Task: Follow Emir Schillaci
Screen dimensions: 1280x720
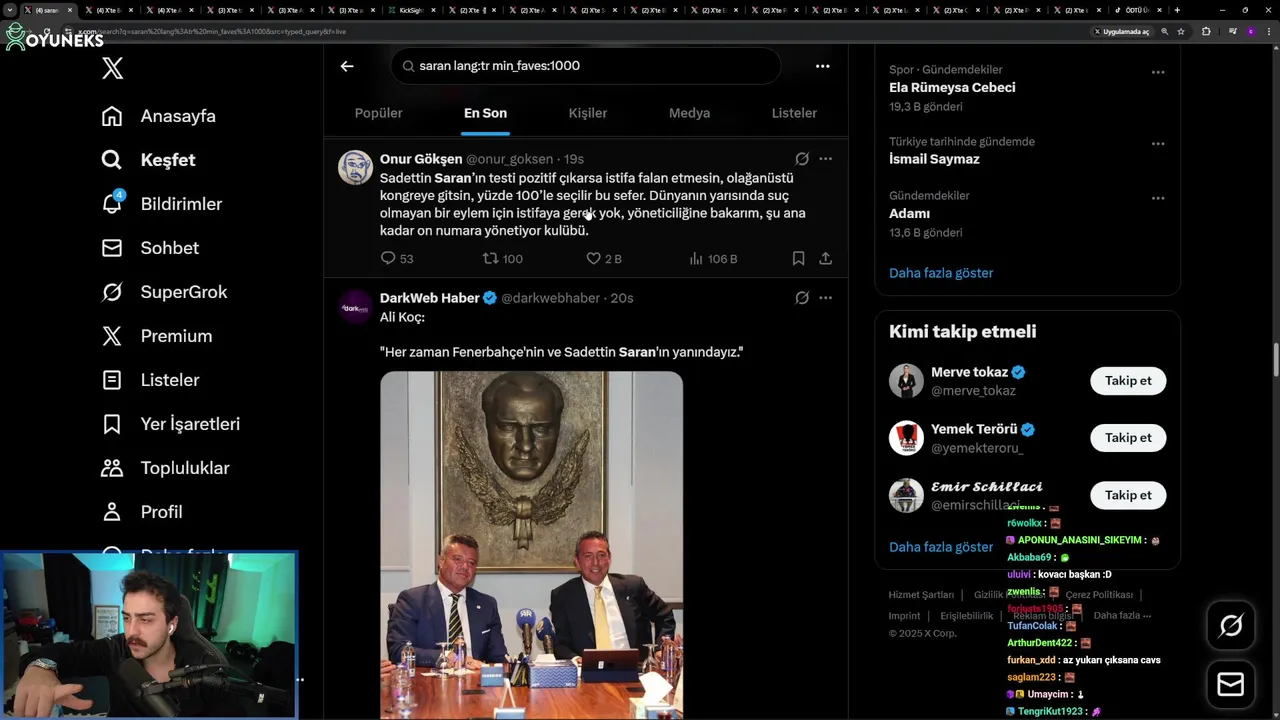Action: point(1128,495)
